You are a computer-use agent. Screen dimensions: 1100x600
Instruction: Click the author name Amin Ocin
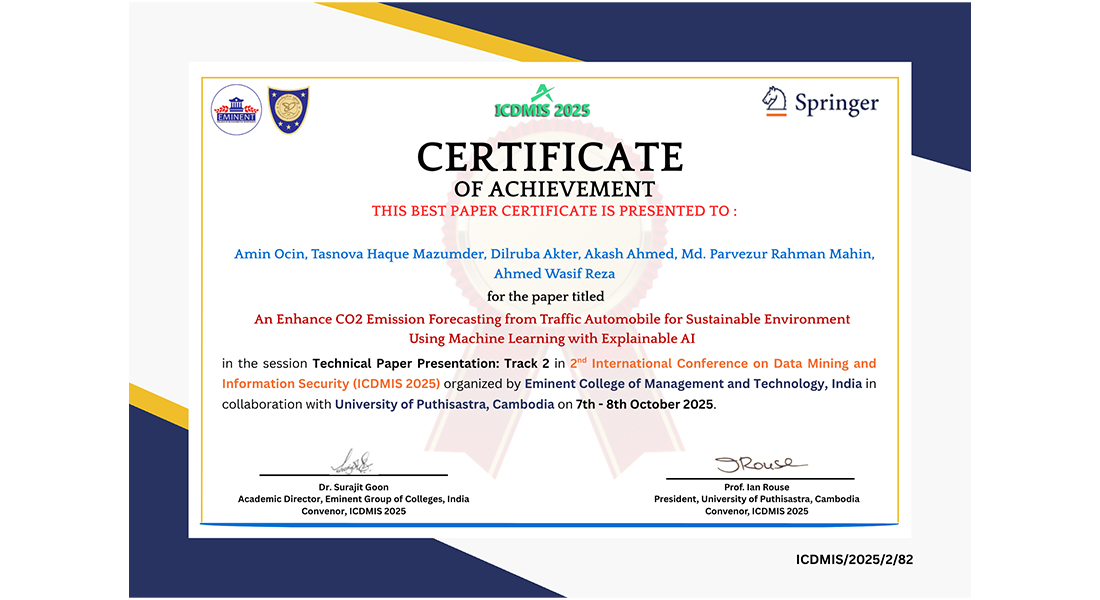click(269, 254)
